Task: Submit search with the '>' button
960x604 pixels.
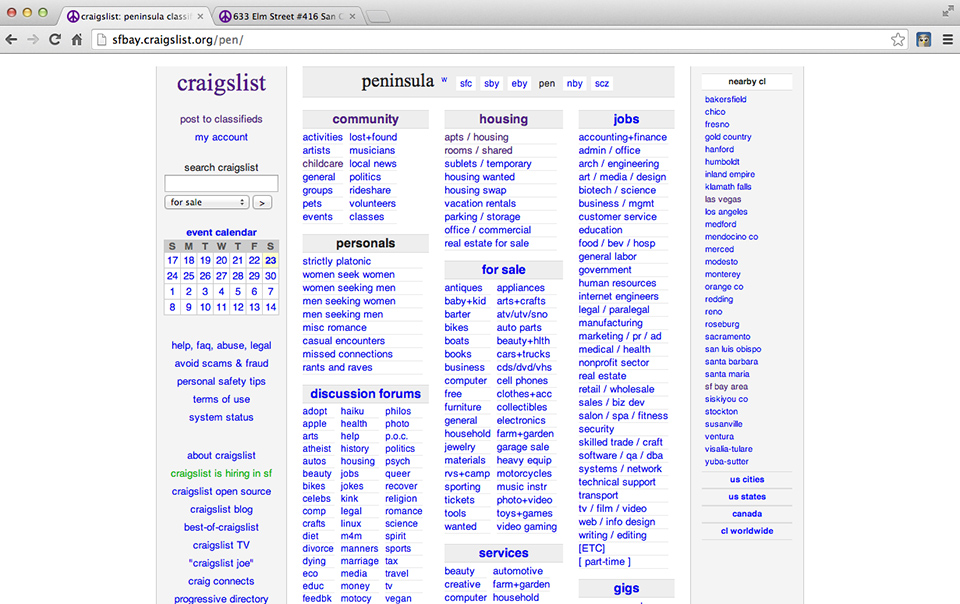Action: pyautogui.click(x=262, y=203)
